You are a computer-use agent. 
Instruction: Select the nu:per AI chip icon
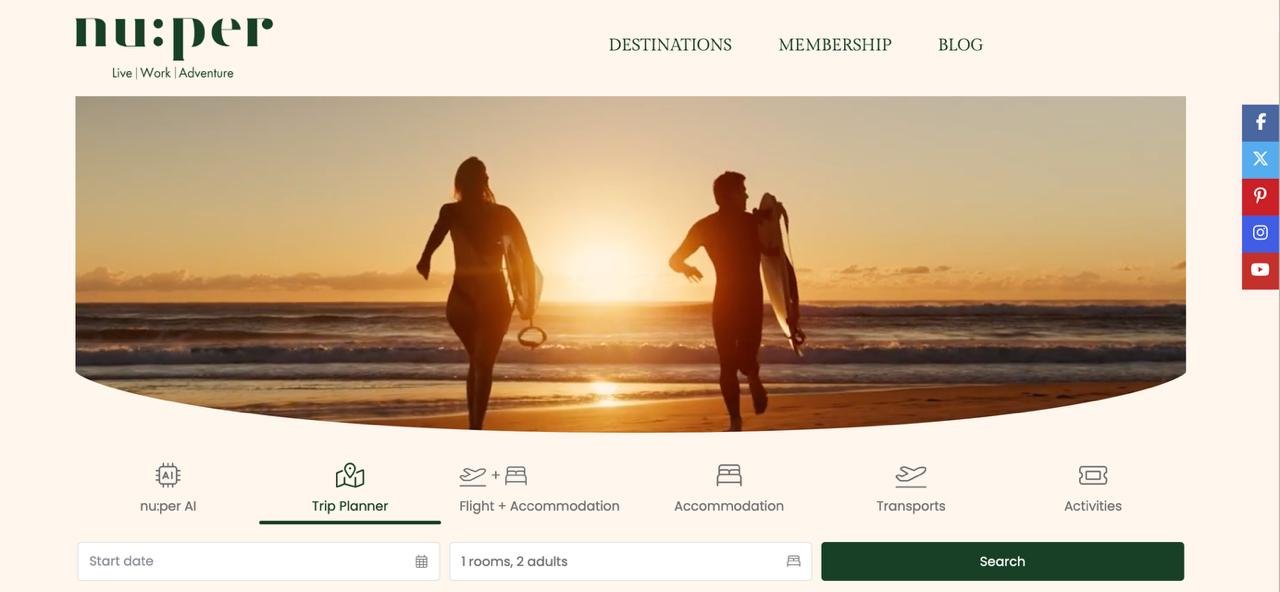coord(168,475)
